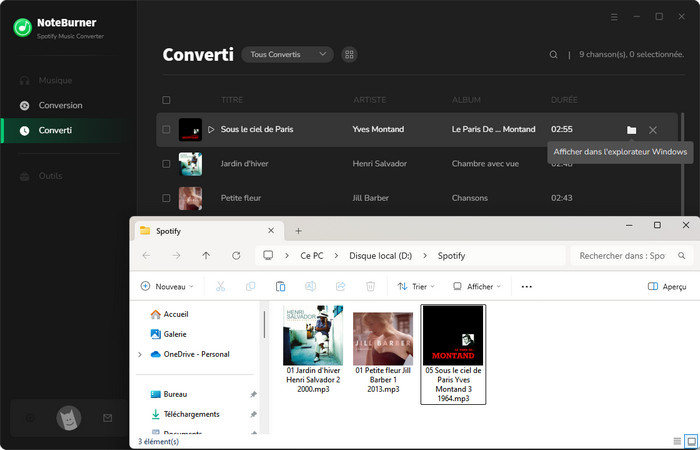Toggle the Aperçu preview pane

667,287
